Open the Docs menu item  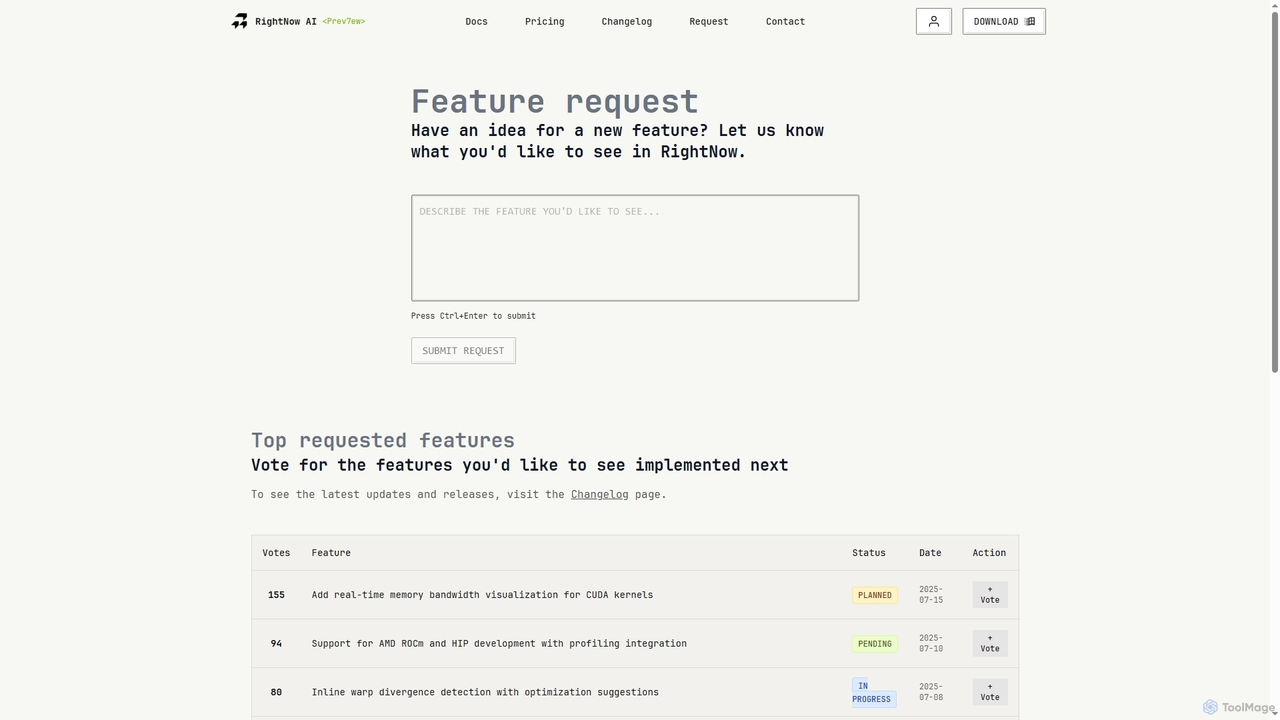(476, 21)
